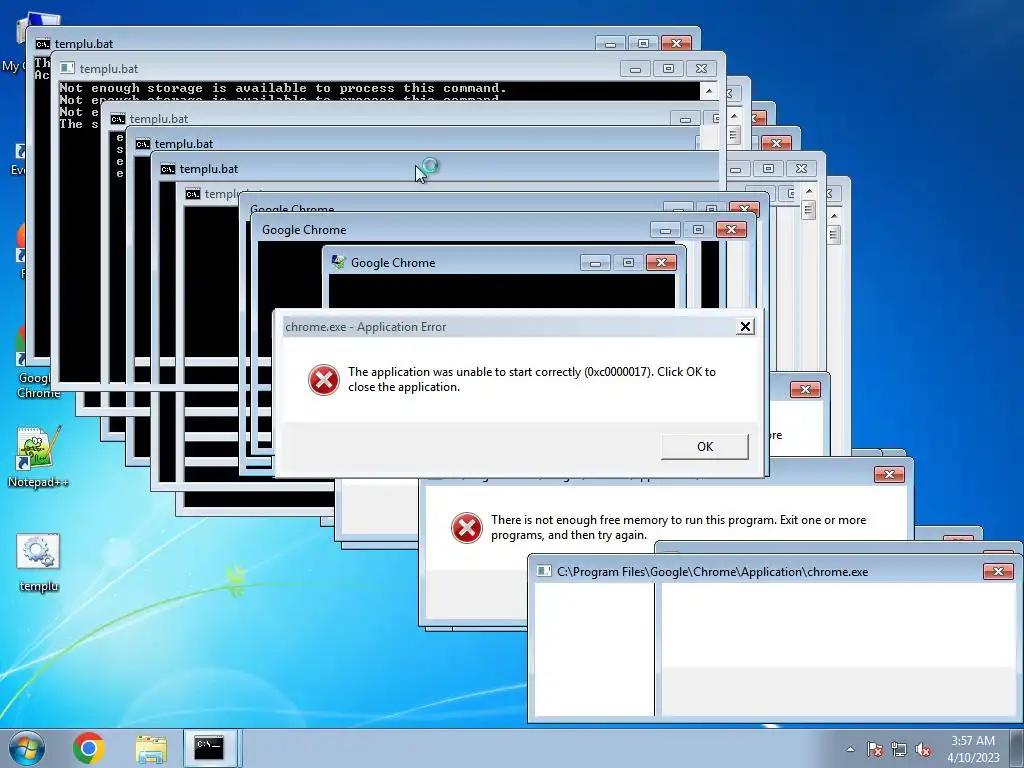Open Windows Explorer from the taskbar
1024x768 pixels.
coord(151,748)
